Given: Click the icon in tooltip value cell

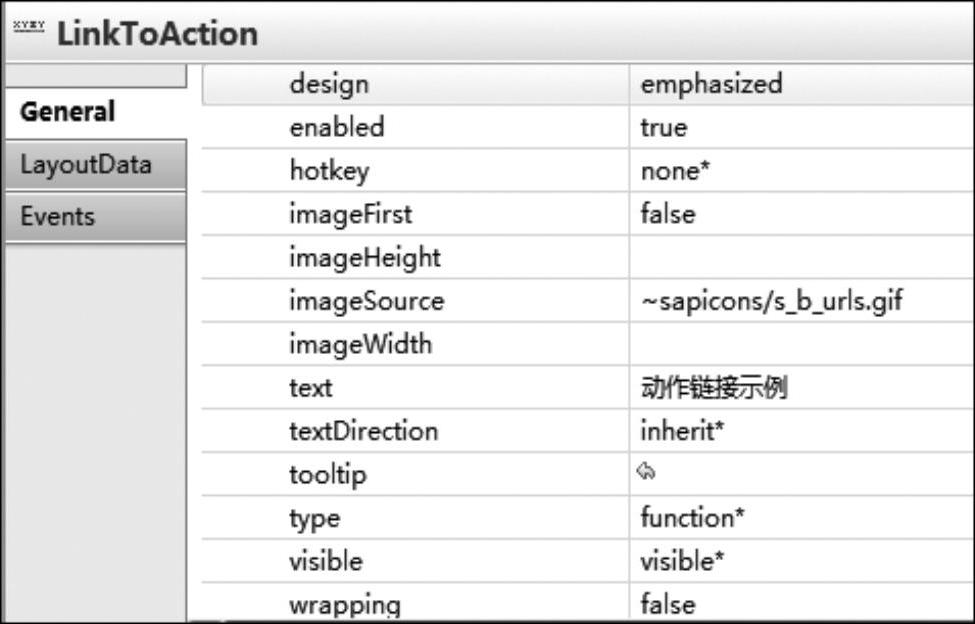Looking at the screenshot, I should pyautogui.click(x=646, y=472).
